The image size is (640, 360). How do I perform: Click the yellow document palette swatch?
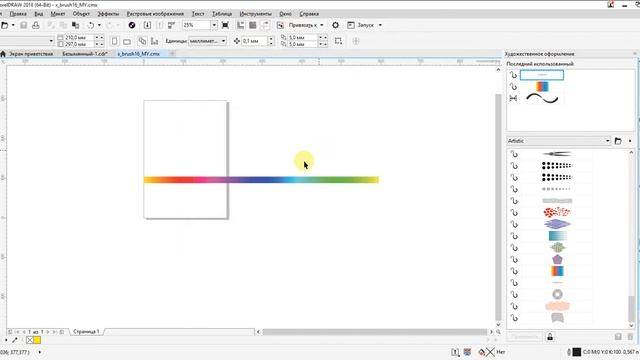37,340
